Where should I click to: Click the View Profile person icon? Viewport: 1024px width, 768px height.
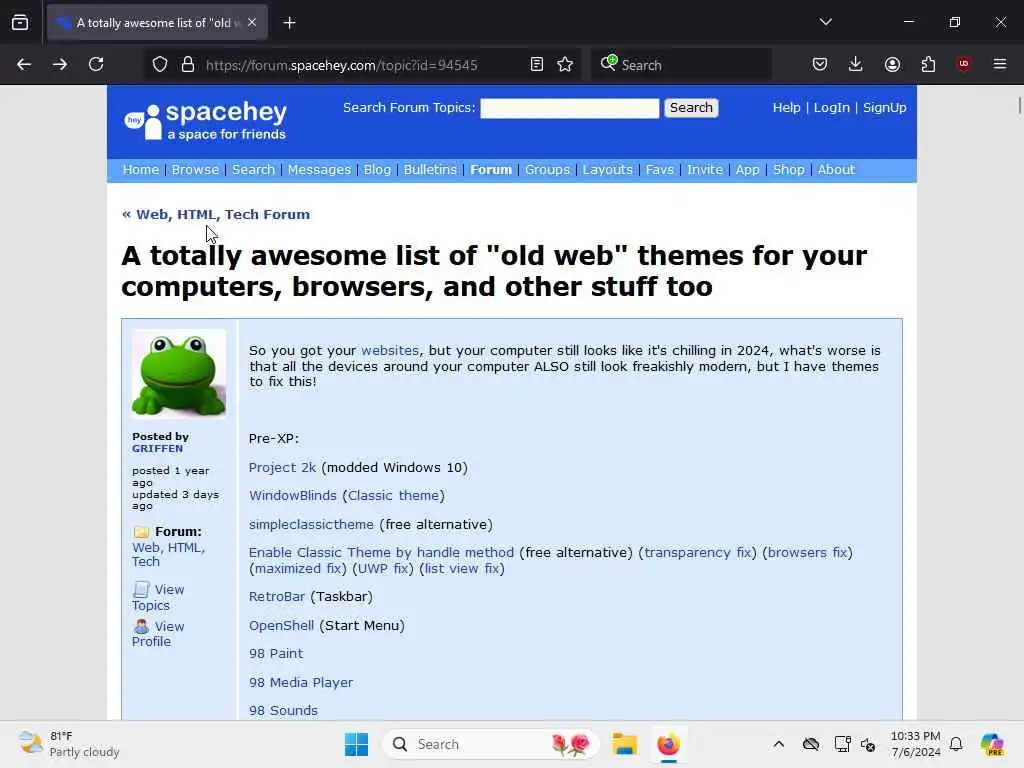click(141, 626)
